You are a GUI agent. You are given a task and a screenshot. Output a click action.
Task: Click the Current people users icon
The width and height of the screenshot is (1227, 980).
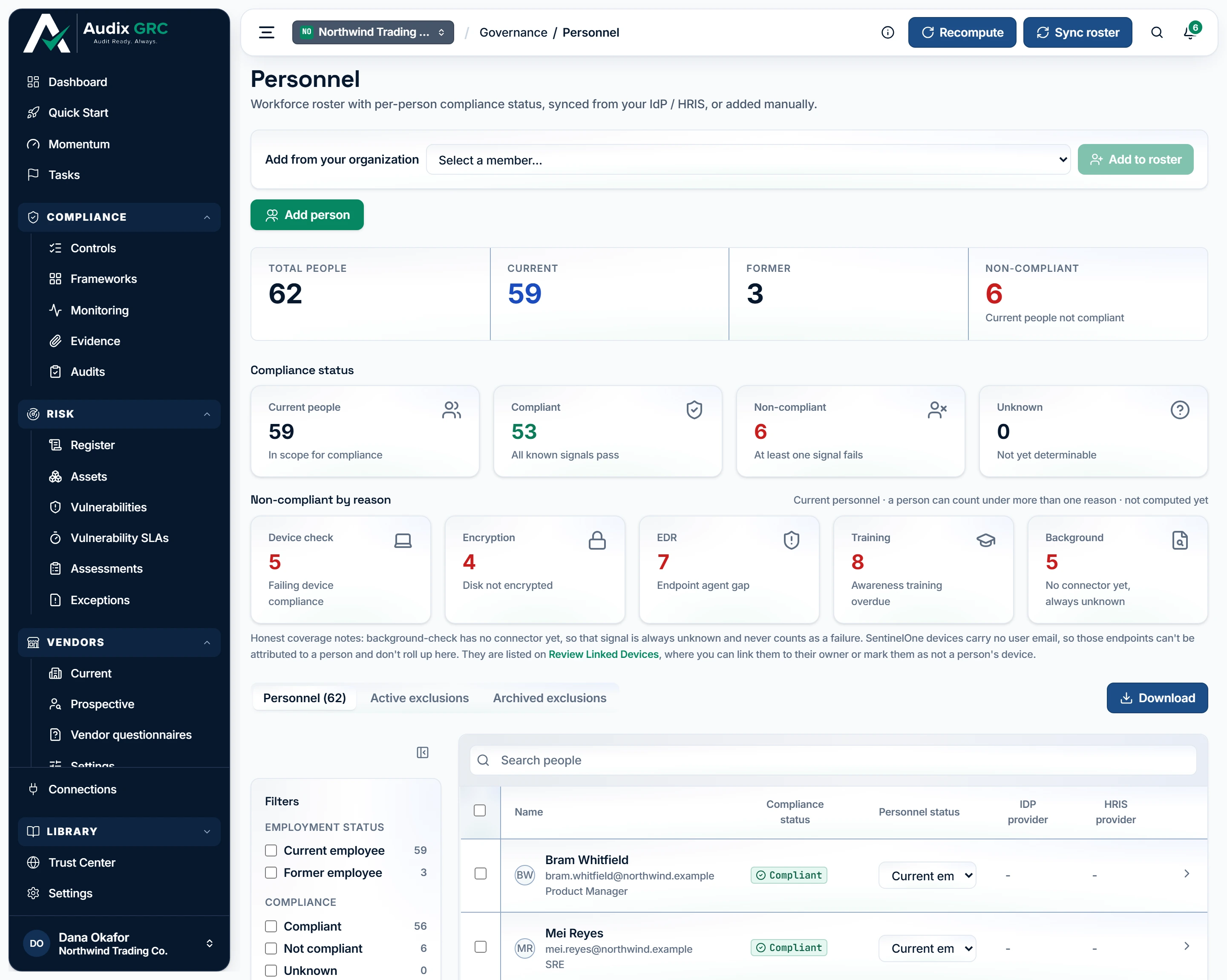pos(451,410)
